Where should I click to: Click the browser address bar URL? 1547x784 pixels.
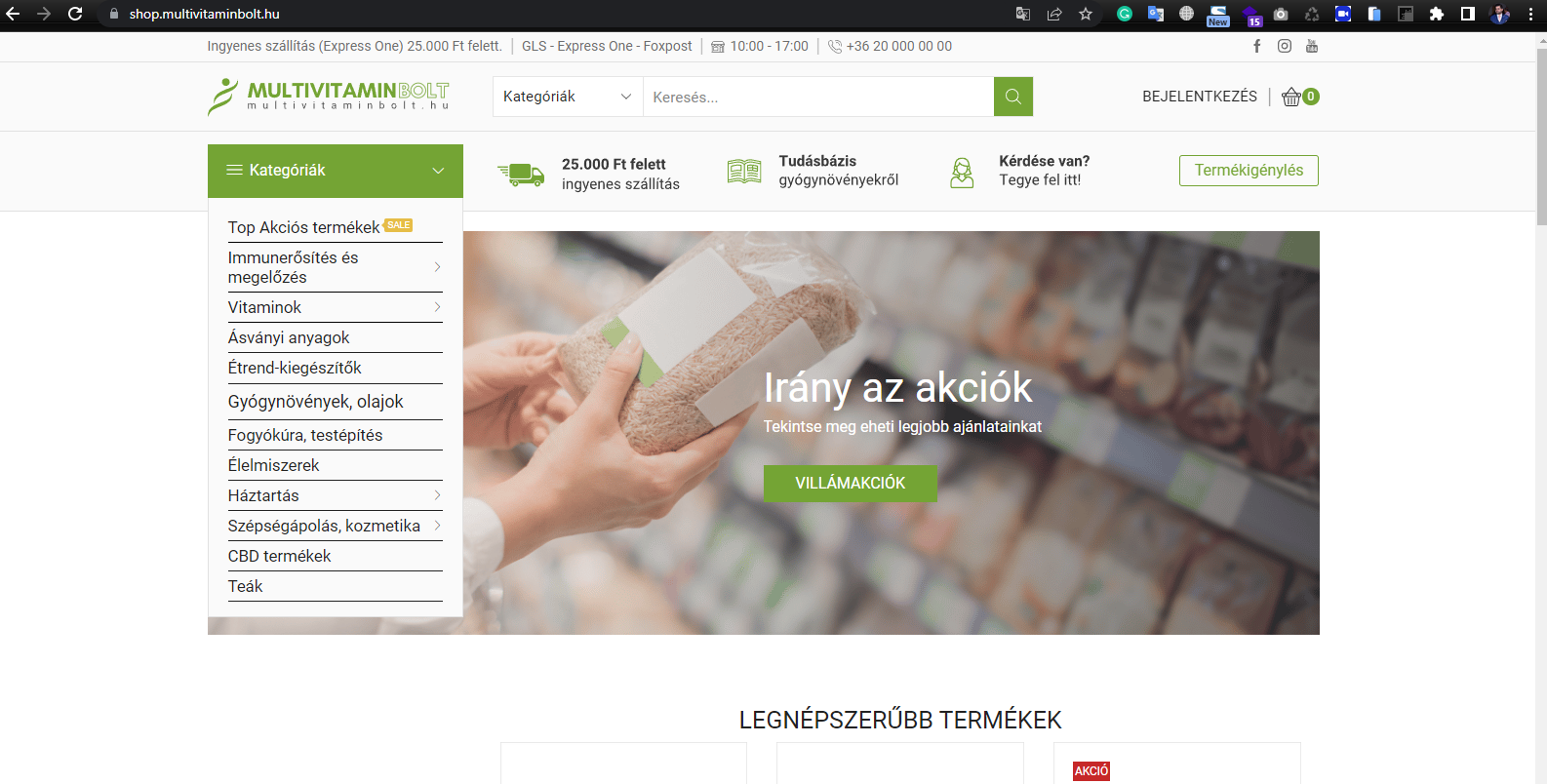pos(204,14)
